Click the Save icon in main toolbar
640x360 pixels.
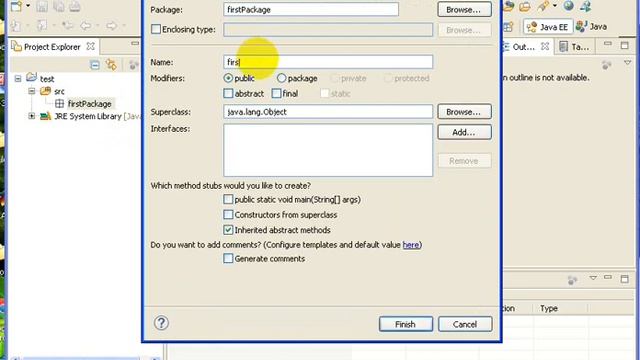point(42,6)
